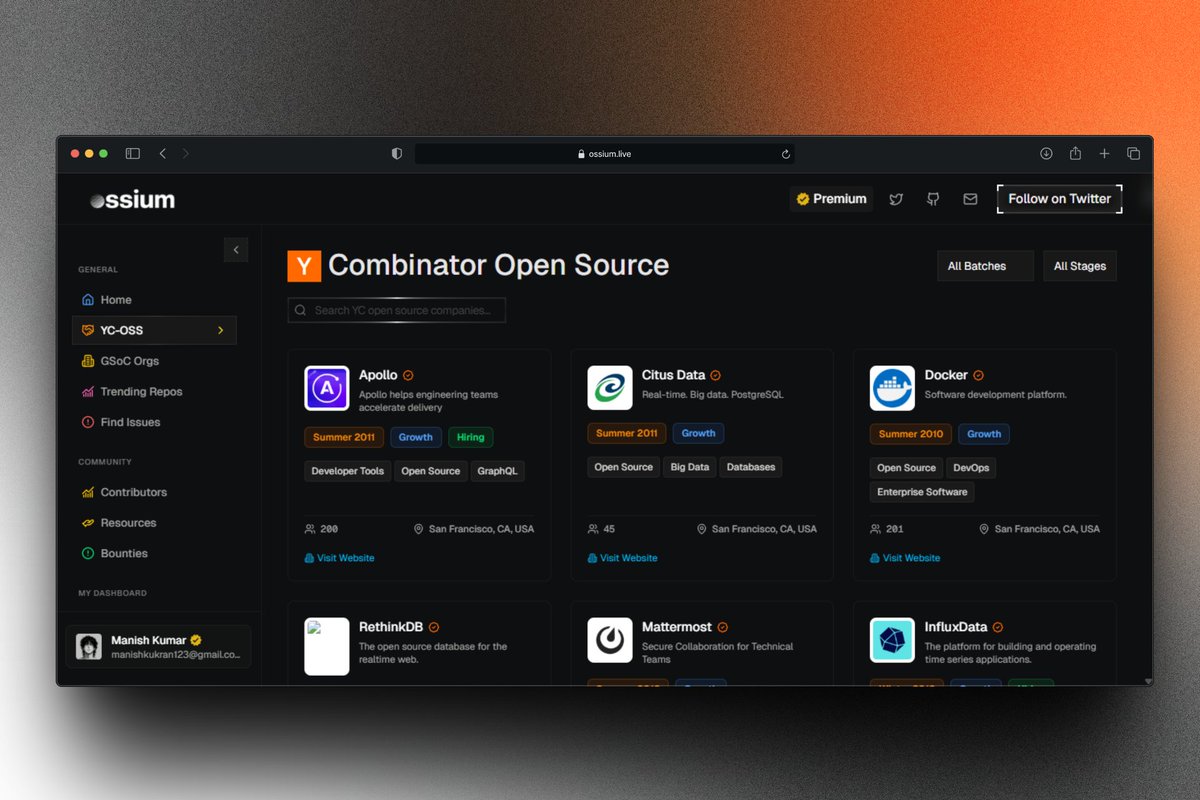Click the verified badge next to Apollo
The width and height of the screenshot is (1200, 800).
point(408,375)
